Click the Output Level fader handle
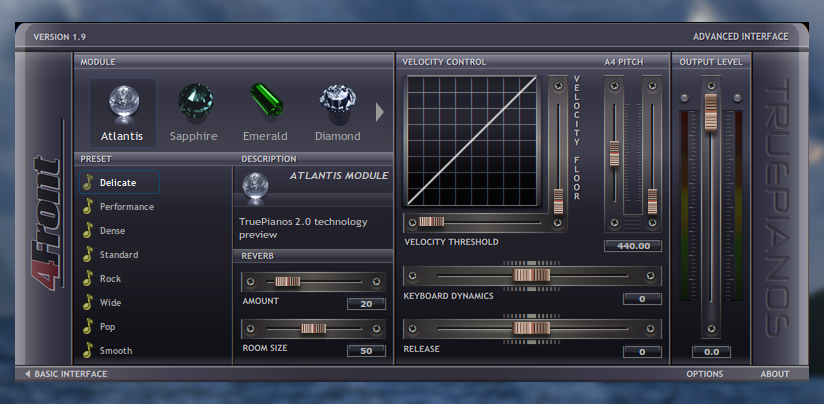Viewport: 824px width, 404px height. pyautogui.click(x=711, y=112)
